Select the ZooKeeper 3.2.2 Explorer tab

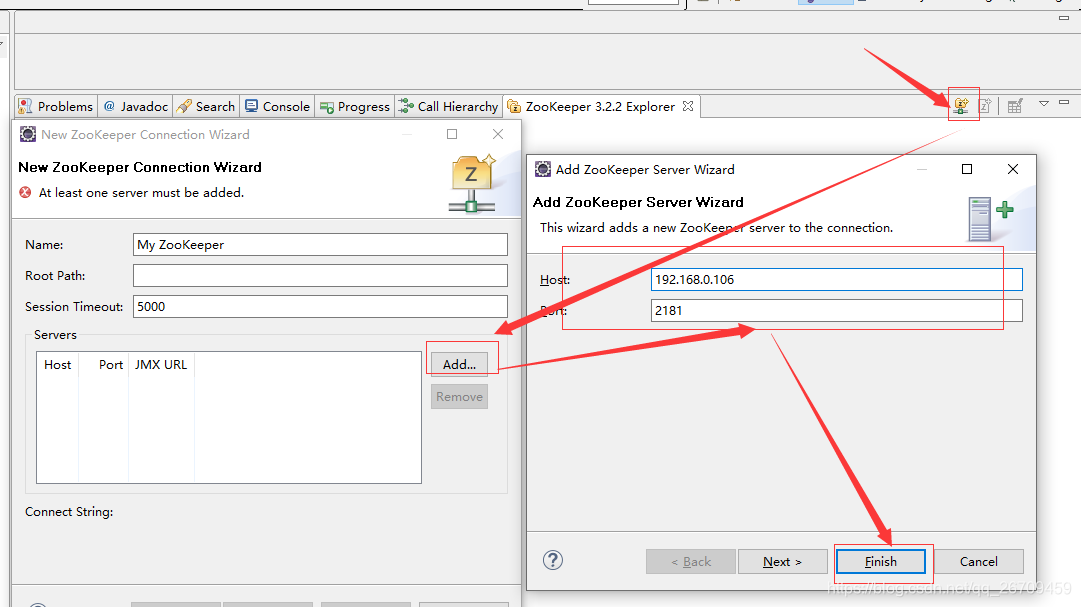pyautogui.click(x=600, y=106)
